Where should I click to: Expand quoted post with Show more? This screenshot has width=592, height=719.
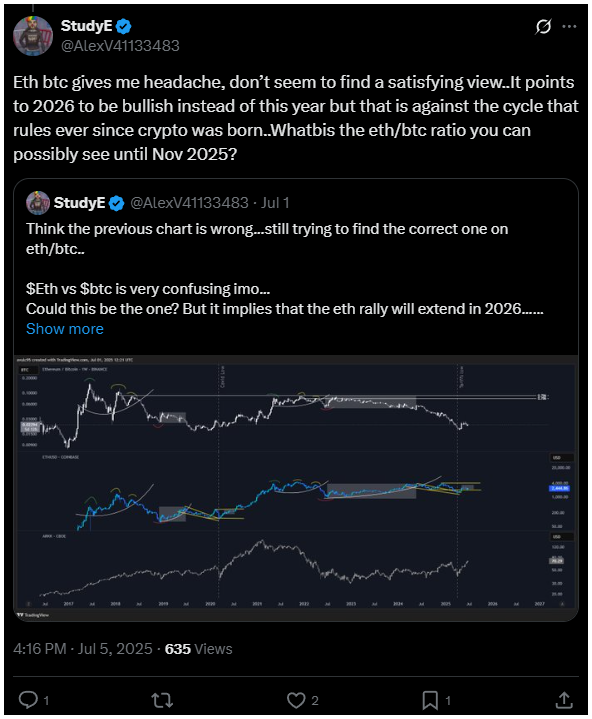pos(65,329)
